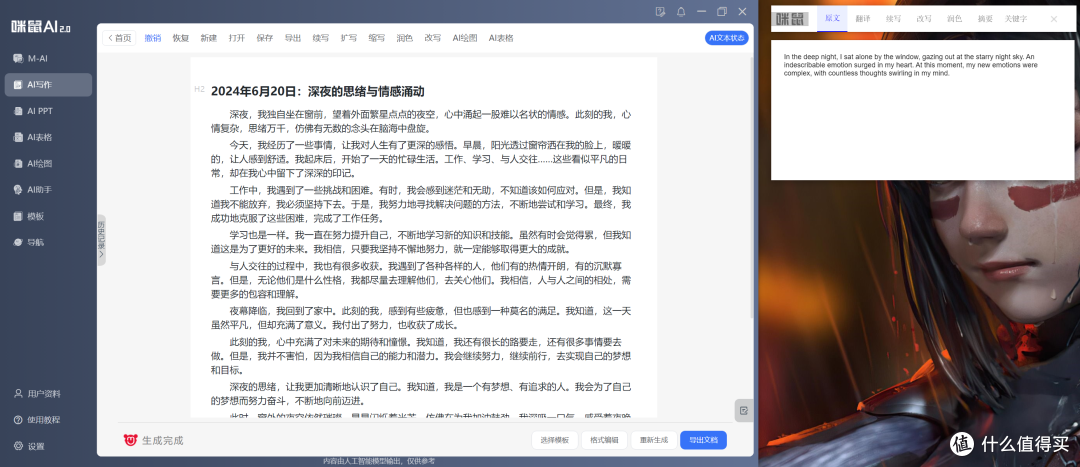Click the feedback note icon in title bar
Image resolution: width=1080 pixels, height=467 pixels.
coord(661,12)
